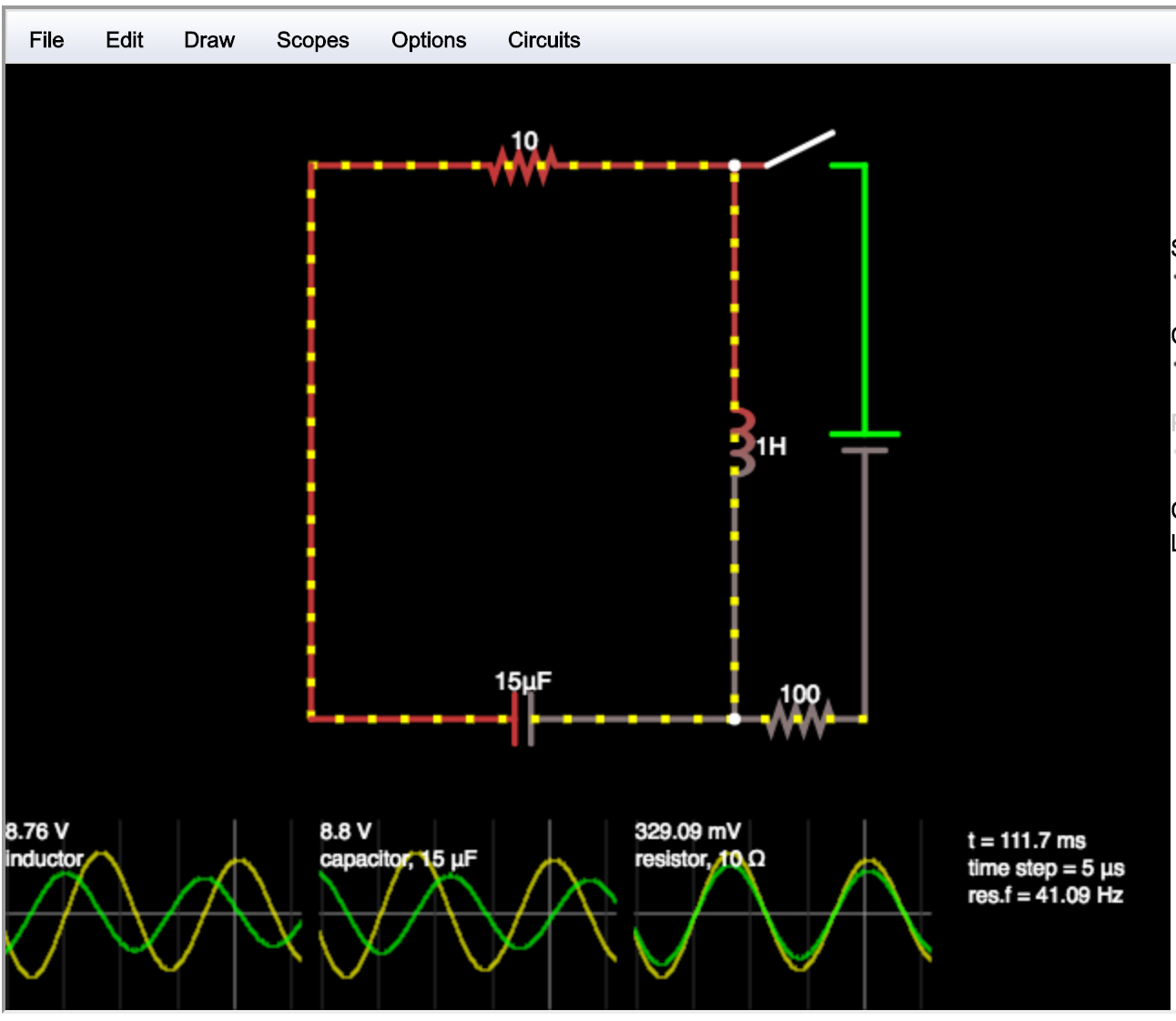1176x1021 pixels.
Task: Open the Circuits example dropdown
Action: click(x=543, y=40)
